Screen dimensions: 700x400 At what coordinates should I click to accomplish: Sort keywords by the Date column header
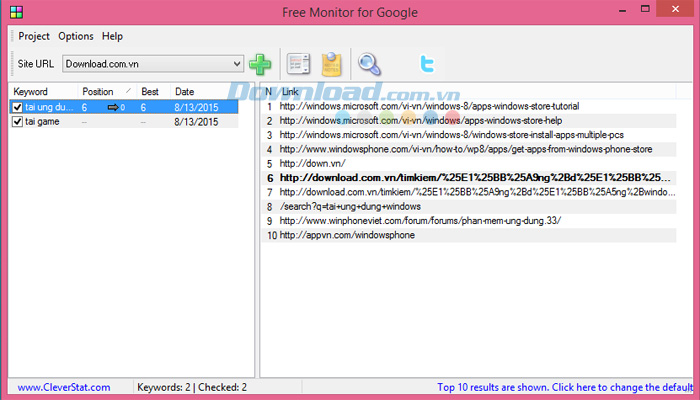pos(185,92)
